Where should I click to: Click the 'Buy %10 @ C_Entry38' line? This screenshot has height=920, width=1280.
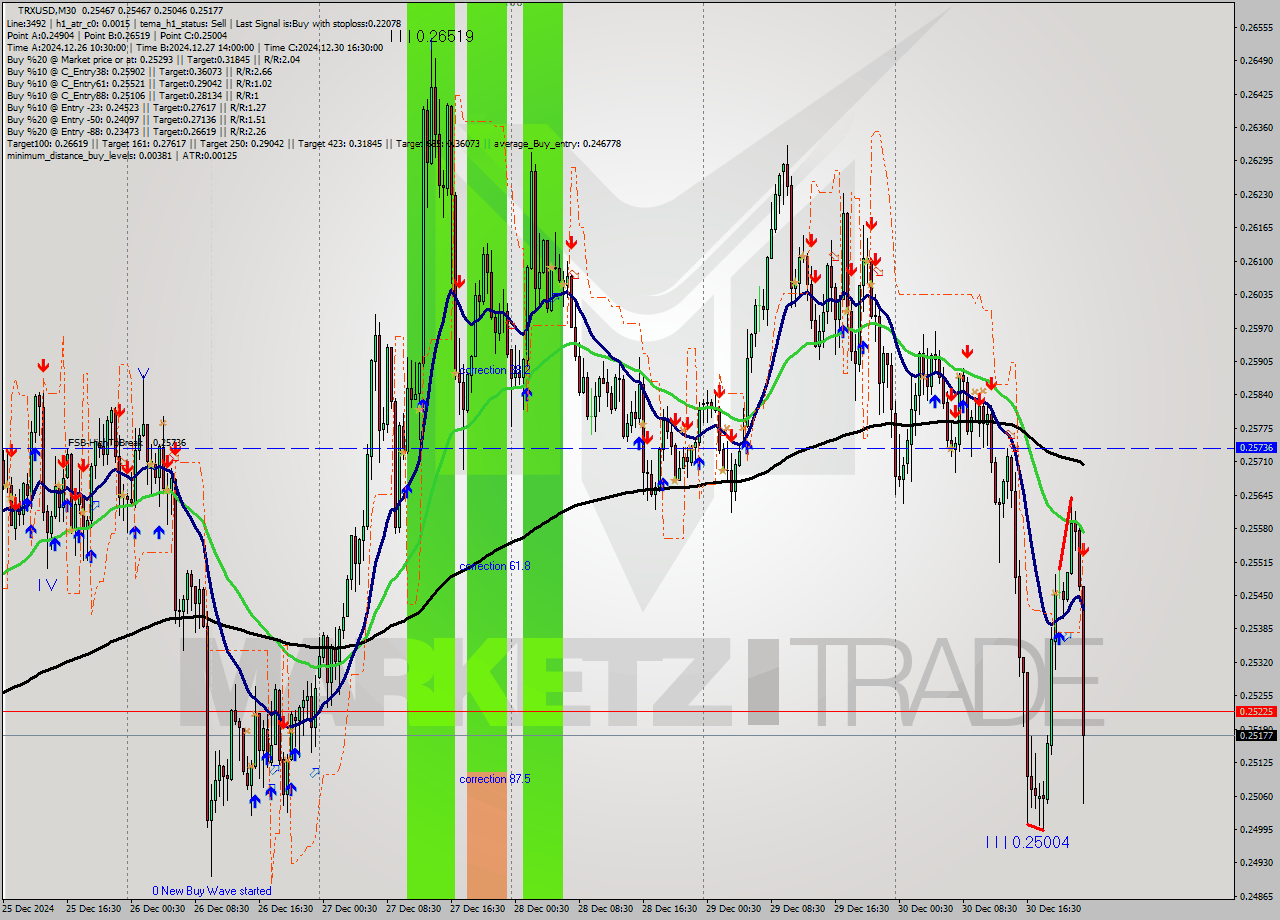coord(139,71)
